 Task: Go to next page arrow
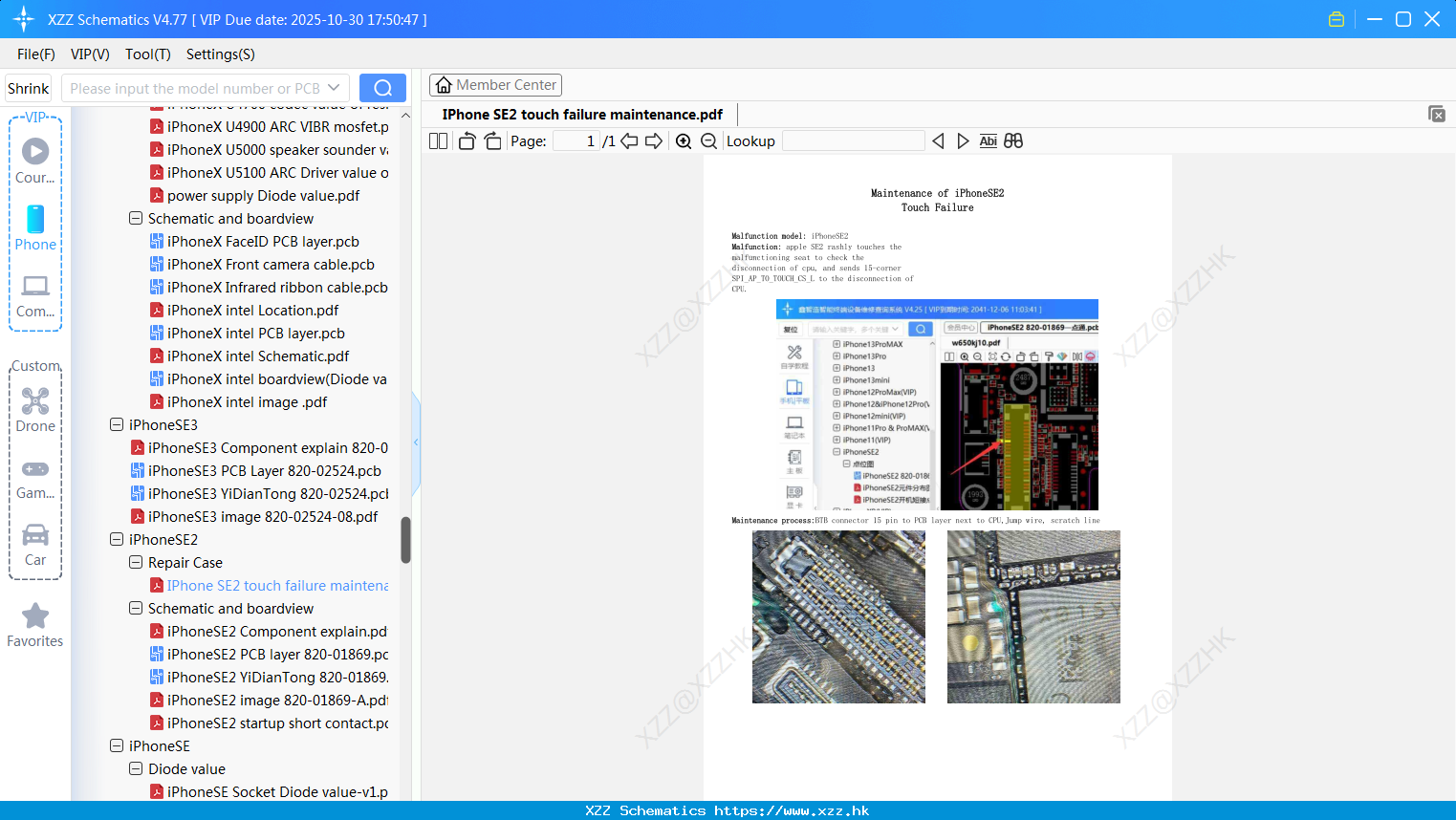click(x=654, y=141)
